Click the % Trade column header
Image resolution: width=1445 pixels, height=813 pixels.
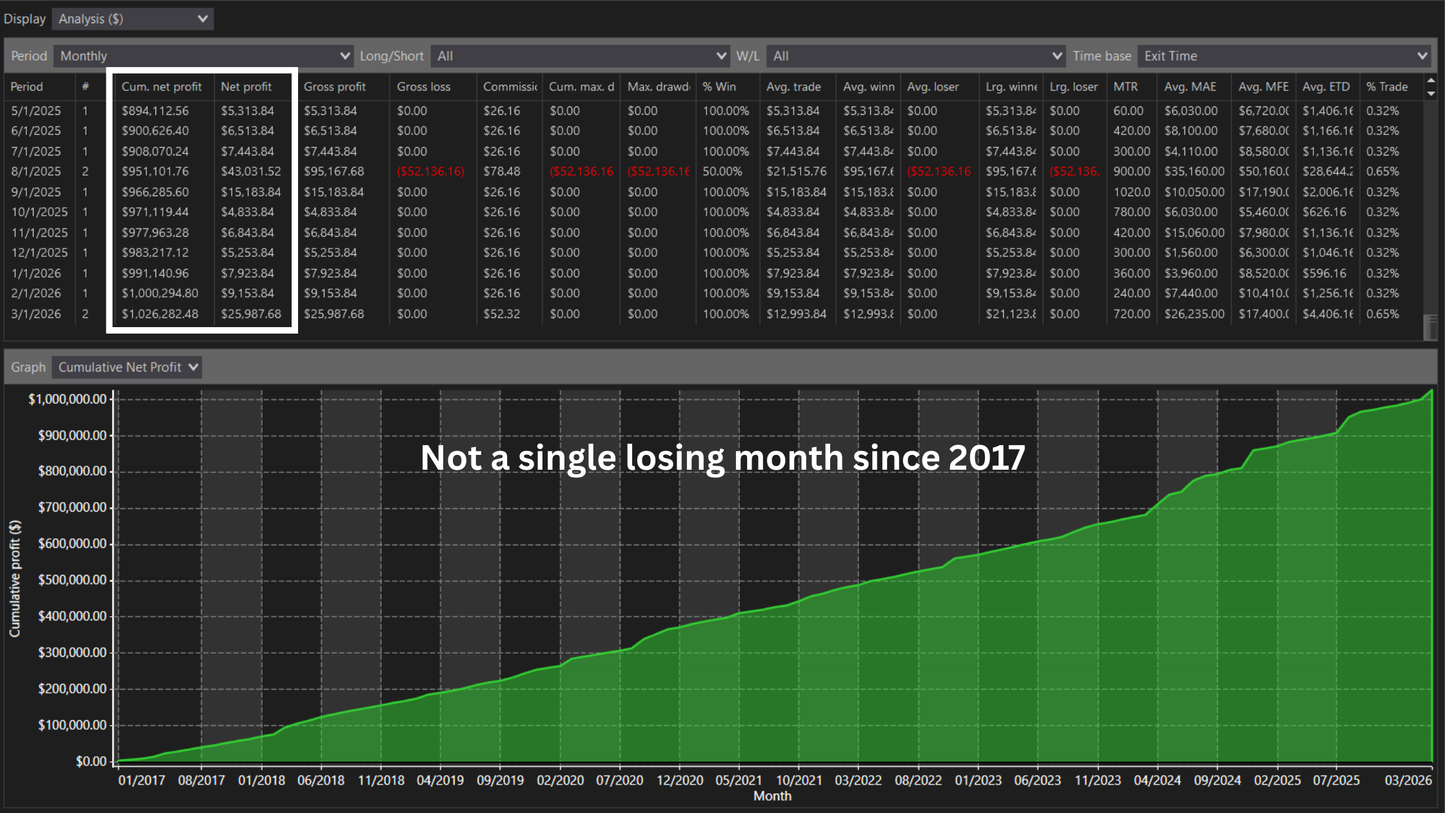coord(1391,87)
